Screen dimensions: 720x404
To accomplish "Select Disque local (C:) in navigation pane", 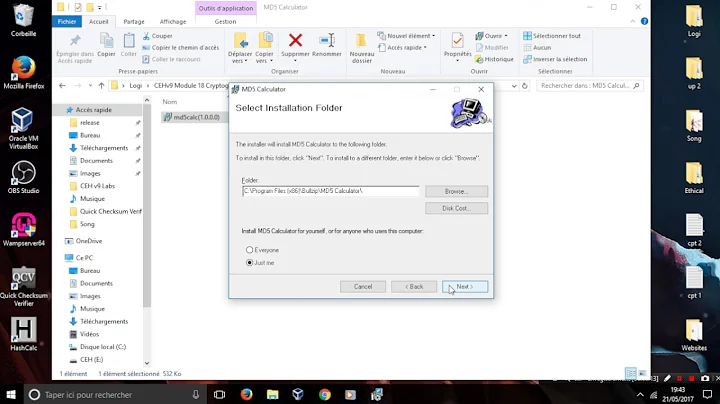I will click(103, 347).
